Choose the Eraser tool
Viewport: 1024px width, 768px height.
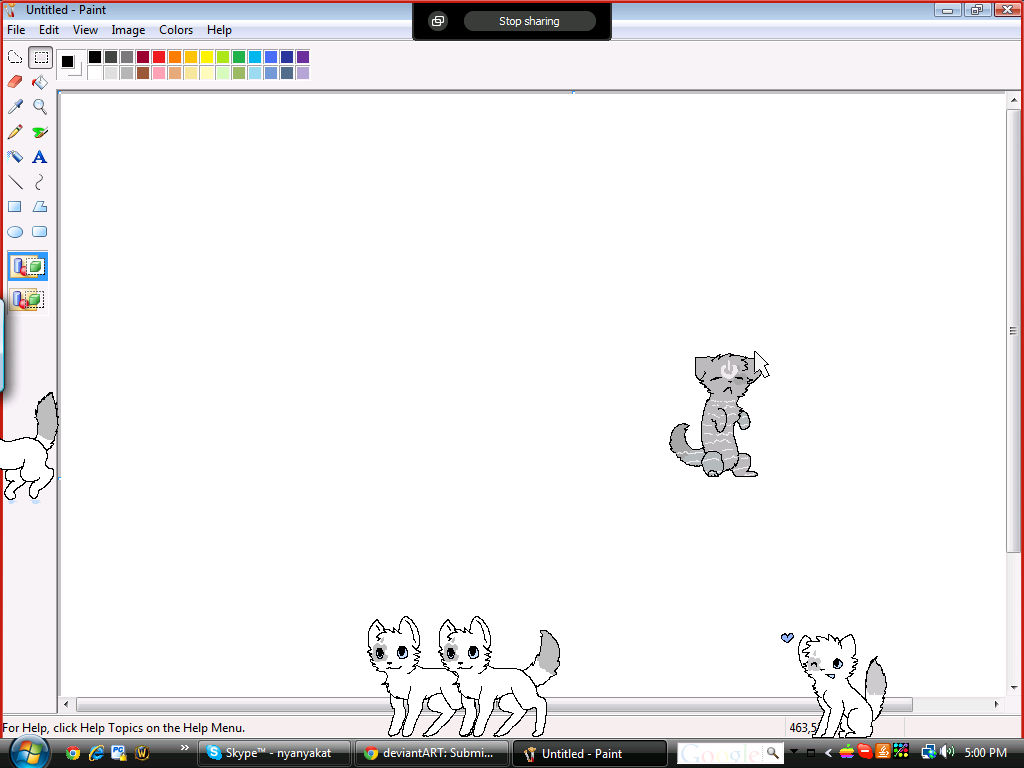15,82
